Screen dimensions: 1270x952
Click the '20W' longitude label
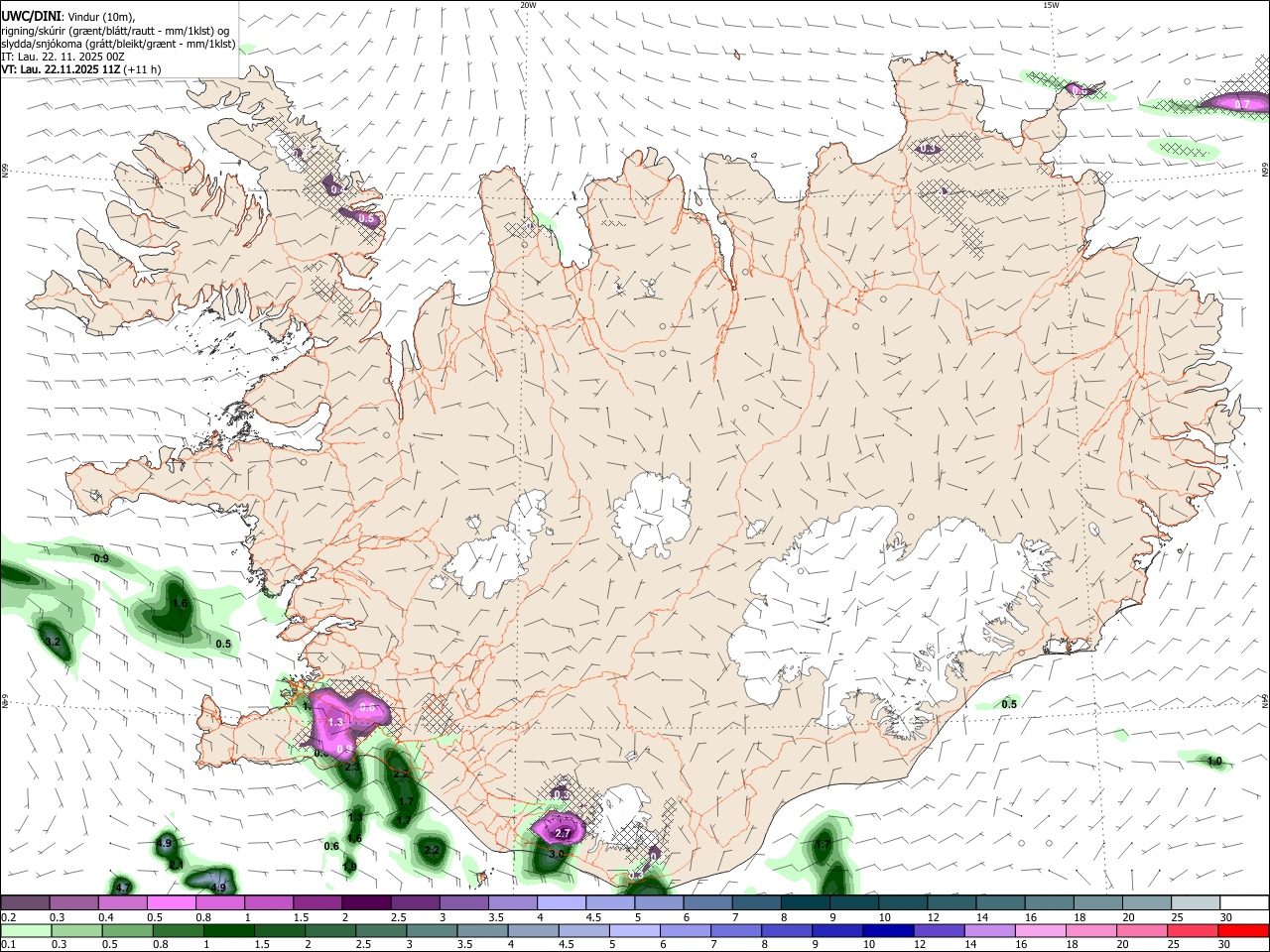[528, 5]
